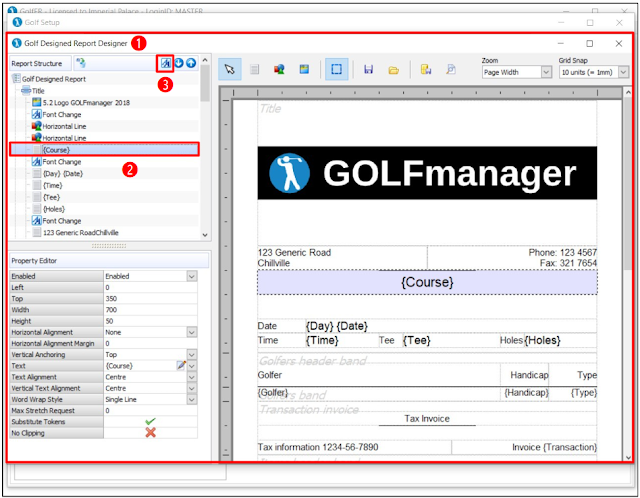The height and width of the screenshot is (498, 640).
Task: Click the Property Editor panel header
Action: tap(109, 260)
